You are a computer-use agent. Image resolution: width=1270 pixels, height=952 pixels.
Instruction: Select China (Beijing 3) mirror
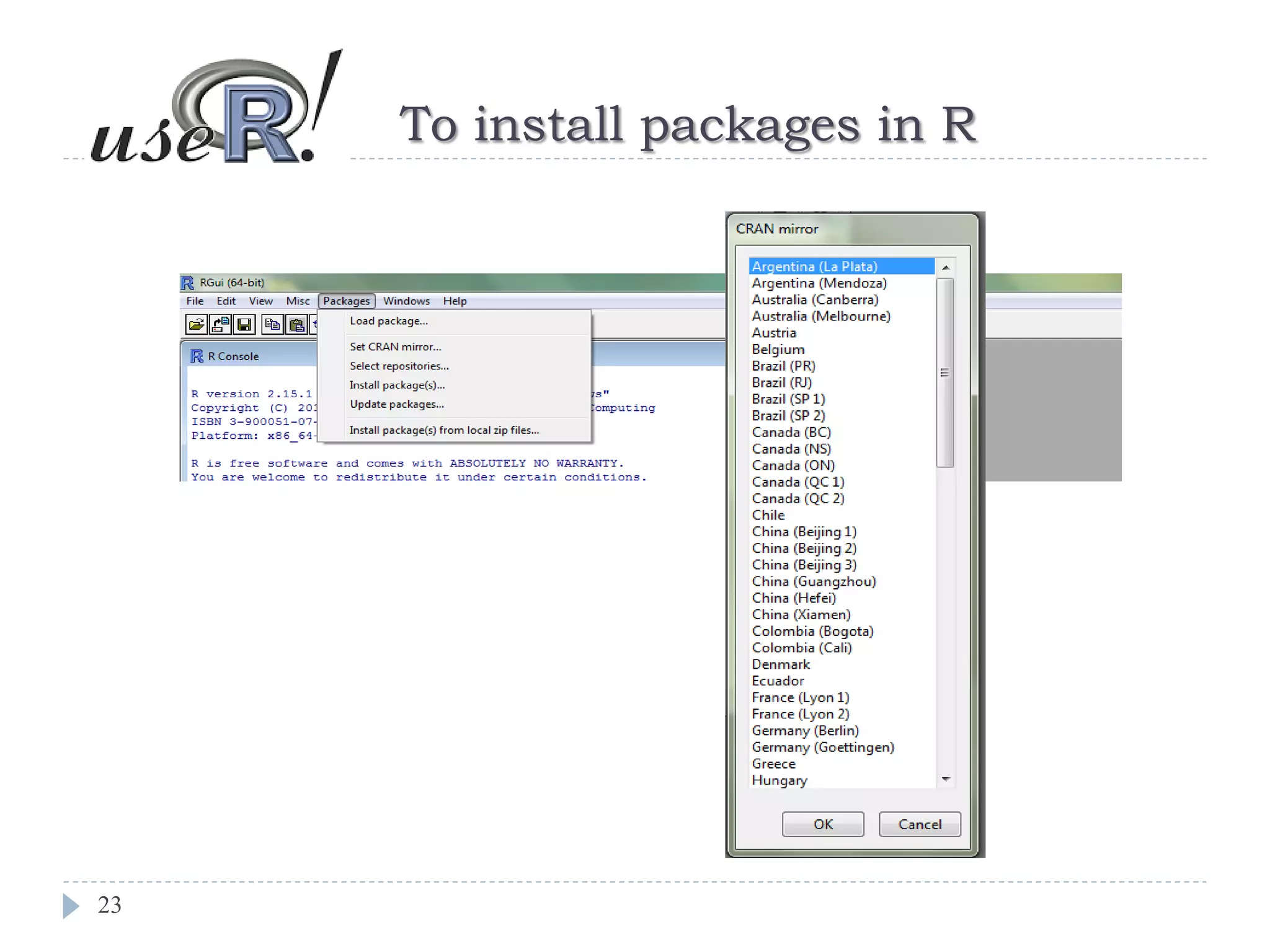[841, 565]
